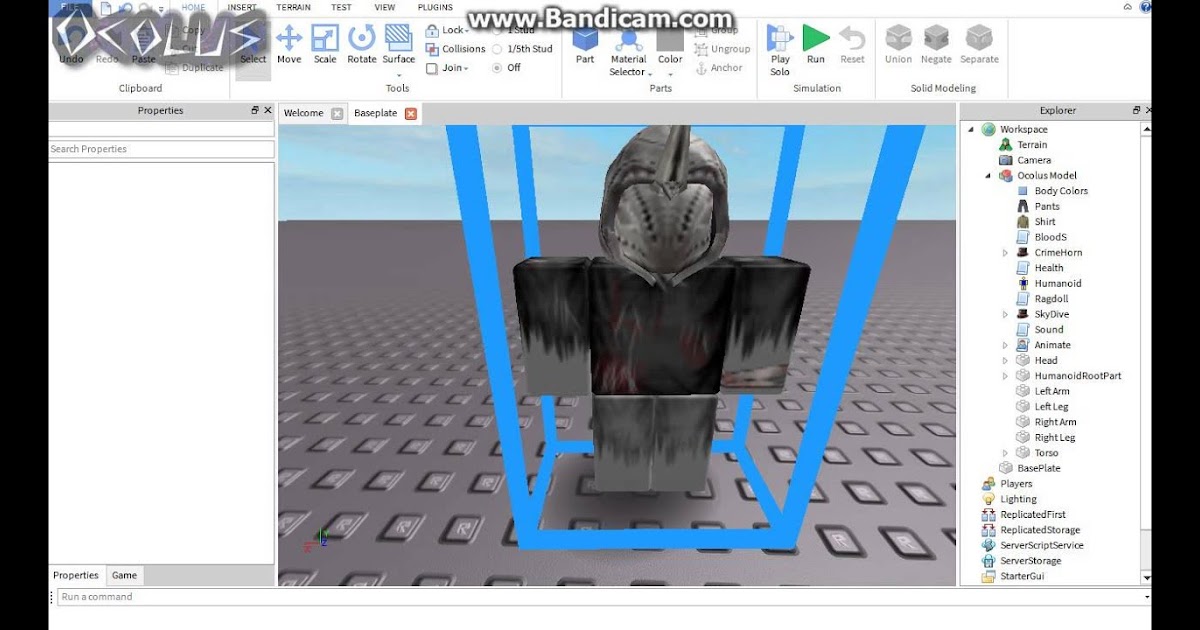Screen dimensions: 1200x630
Task: Apply Negate solid modeling
Action: 936,45
